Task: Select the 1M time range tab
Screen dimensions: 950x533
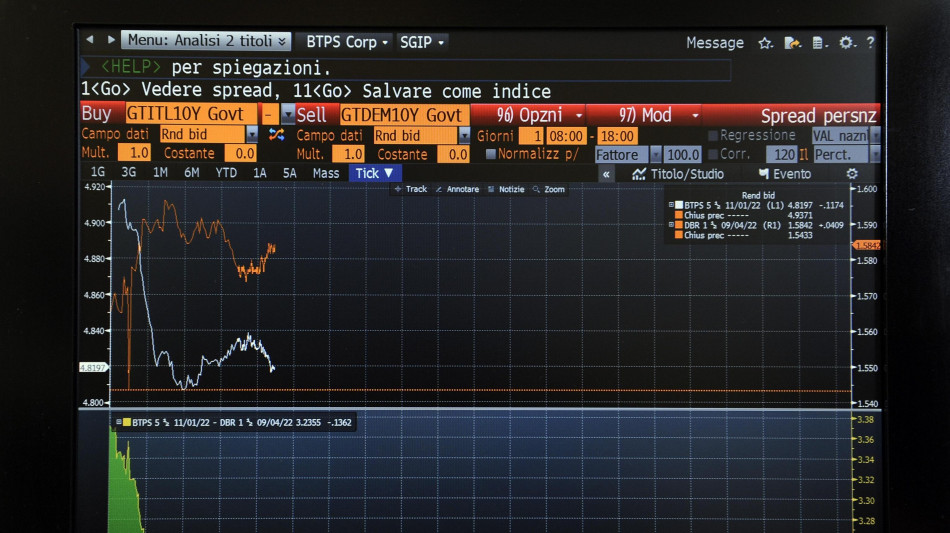Action: [160, 173]
